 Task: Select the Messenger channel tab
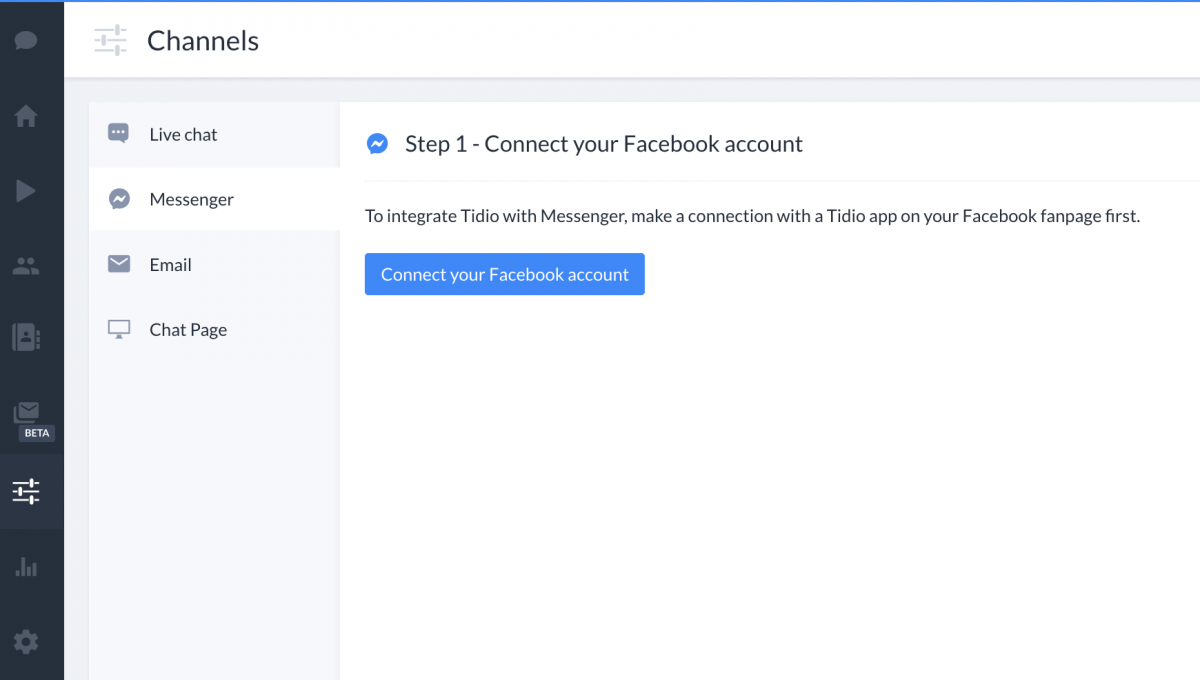pos(214,199)
